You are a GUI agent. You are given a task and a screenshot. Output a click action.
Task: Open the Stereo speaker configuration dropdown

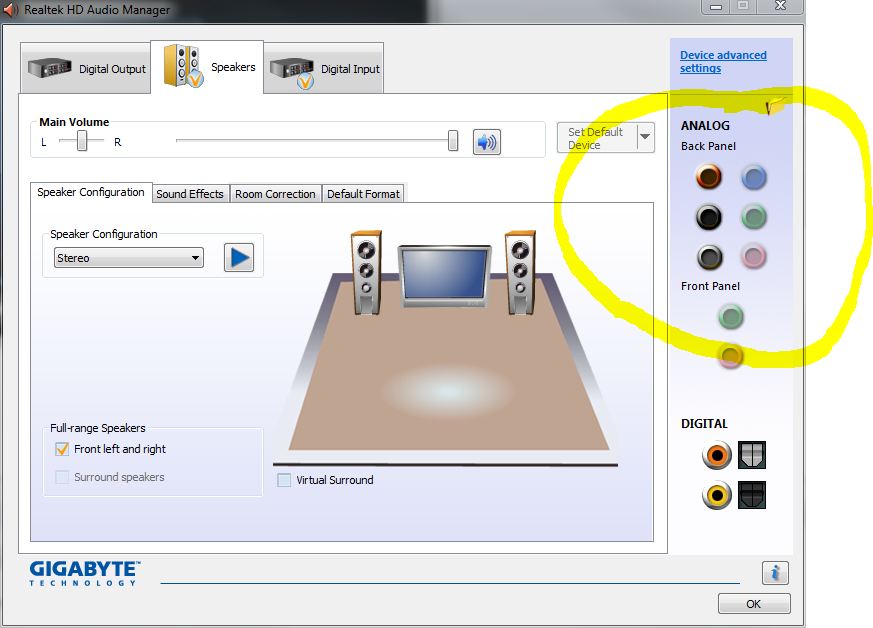129,258
